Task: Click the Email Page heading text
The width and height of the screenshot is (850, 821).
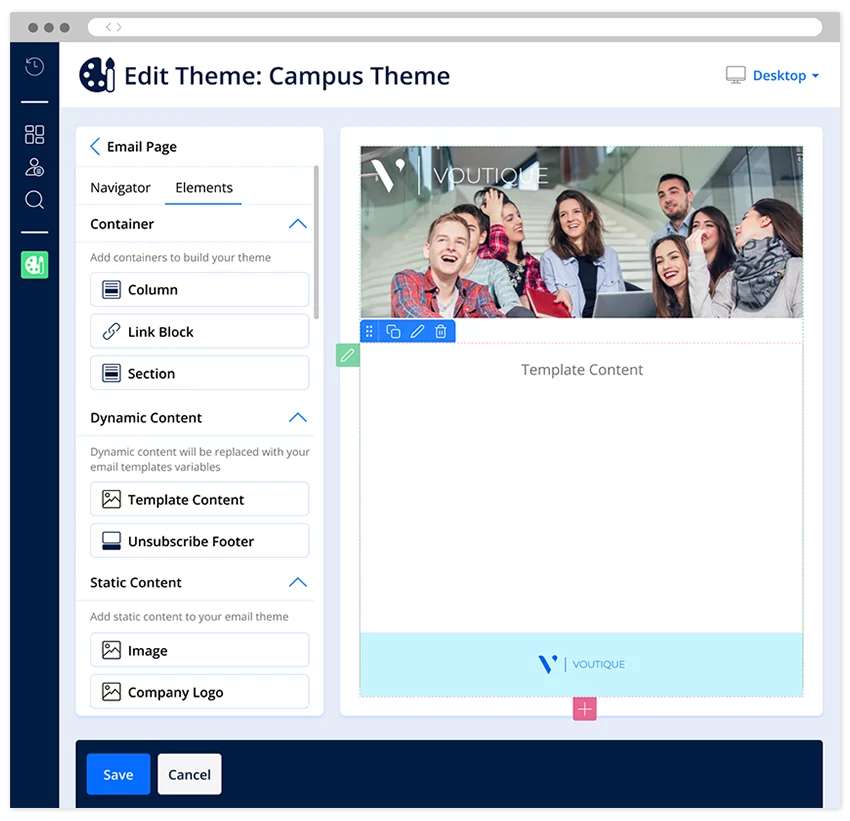Action: pos(141,147)
